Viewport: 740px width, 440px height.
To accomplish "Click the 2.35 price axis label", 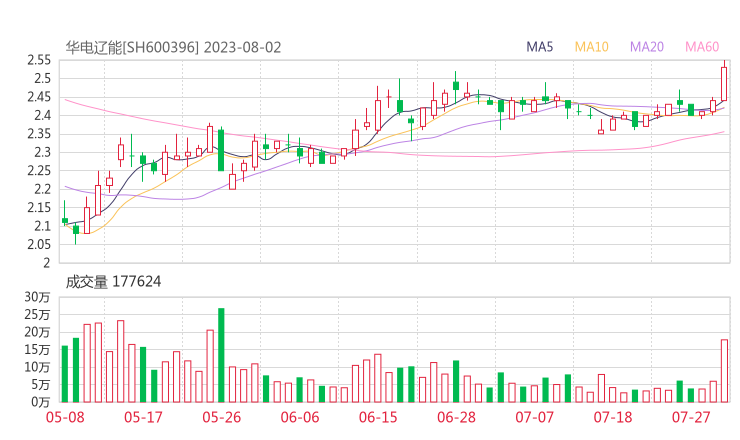I will 39,134.
